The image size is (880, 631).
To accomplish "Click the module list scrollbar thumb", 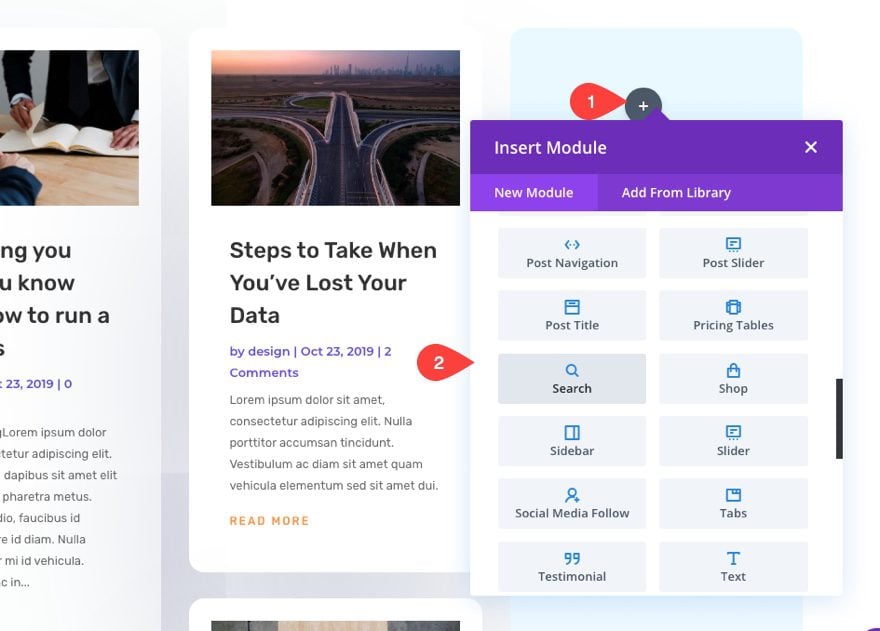I will click(x=839, y=418).
